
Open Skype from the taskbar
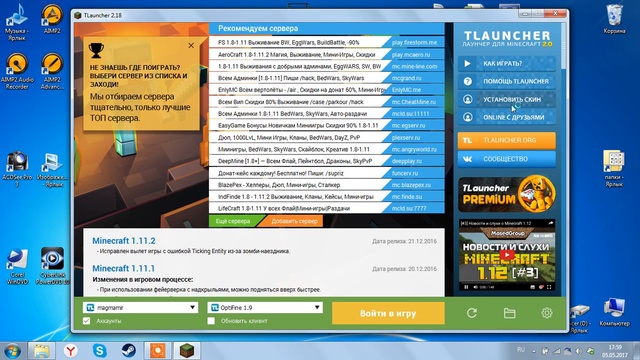click(100, 351)
